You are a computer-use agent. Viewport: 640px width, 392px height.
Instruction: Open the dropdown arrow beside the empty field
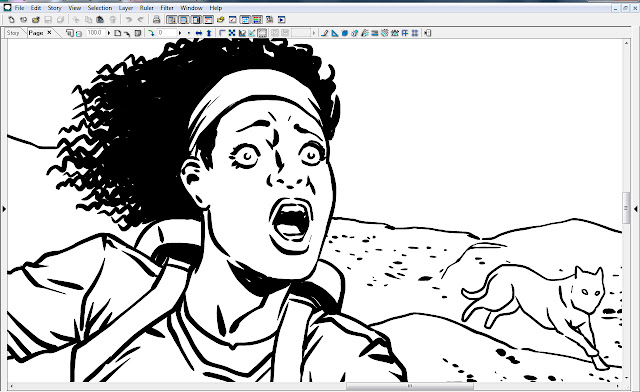(314, 33)
